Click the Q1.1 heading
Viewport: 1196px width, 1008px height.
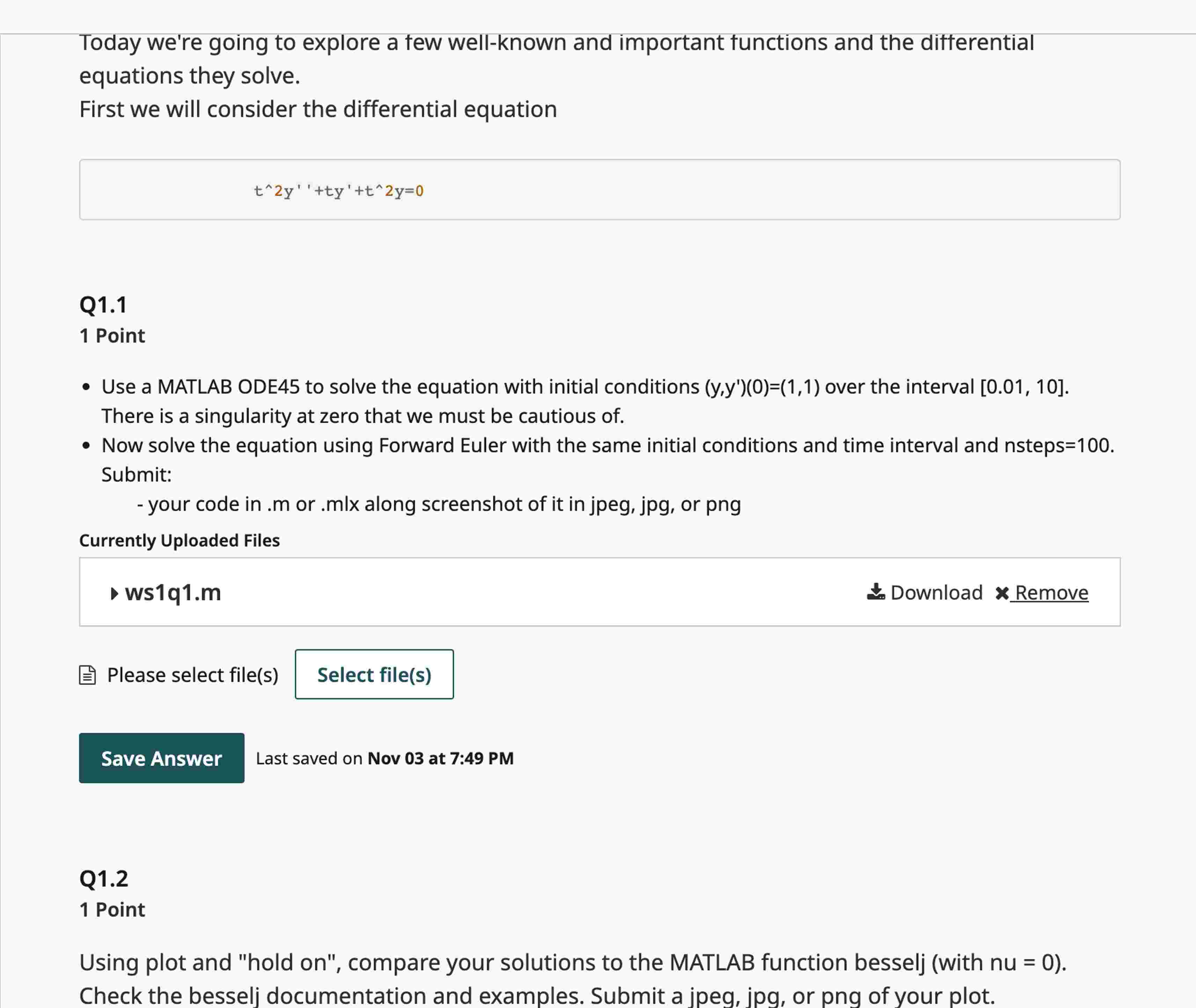tap(103, 304)
